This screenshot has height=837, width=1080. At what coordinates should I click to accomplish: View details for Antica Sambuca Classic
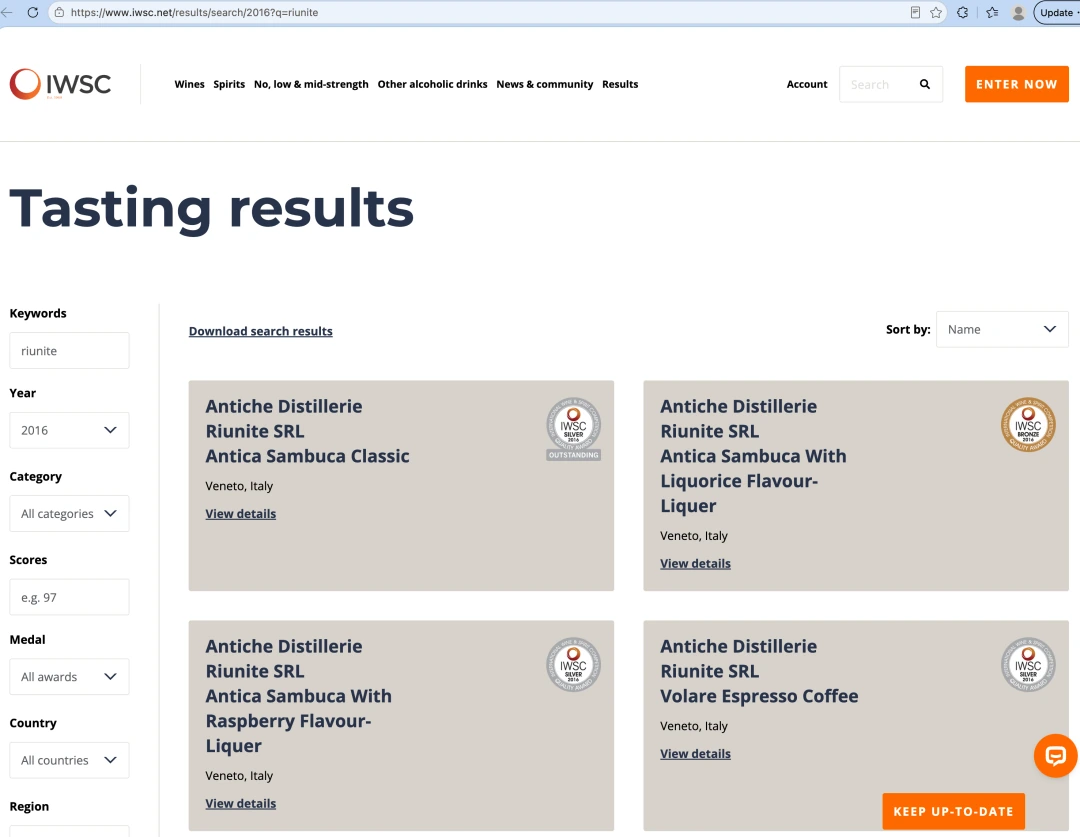click(x=240, y=514)
